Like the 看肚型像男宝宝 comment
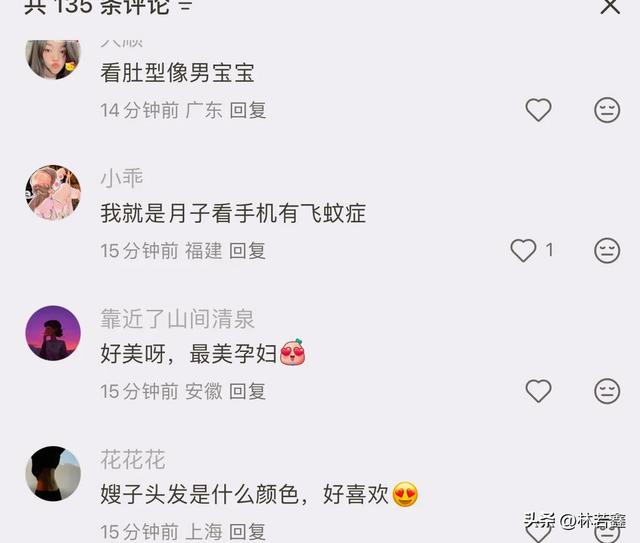This screenshot has width=640, height=543. pos(538,110)
